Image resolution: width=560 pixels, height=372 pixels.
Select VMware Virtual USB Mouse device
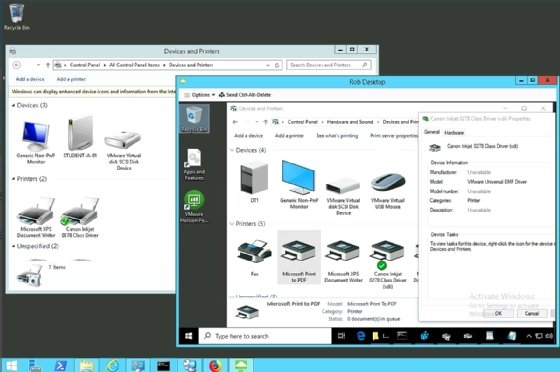pos(388,191)
